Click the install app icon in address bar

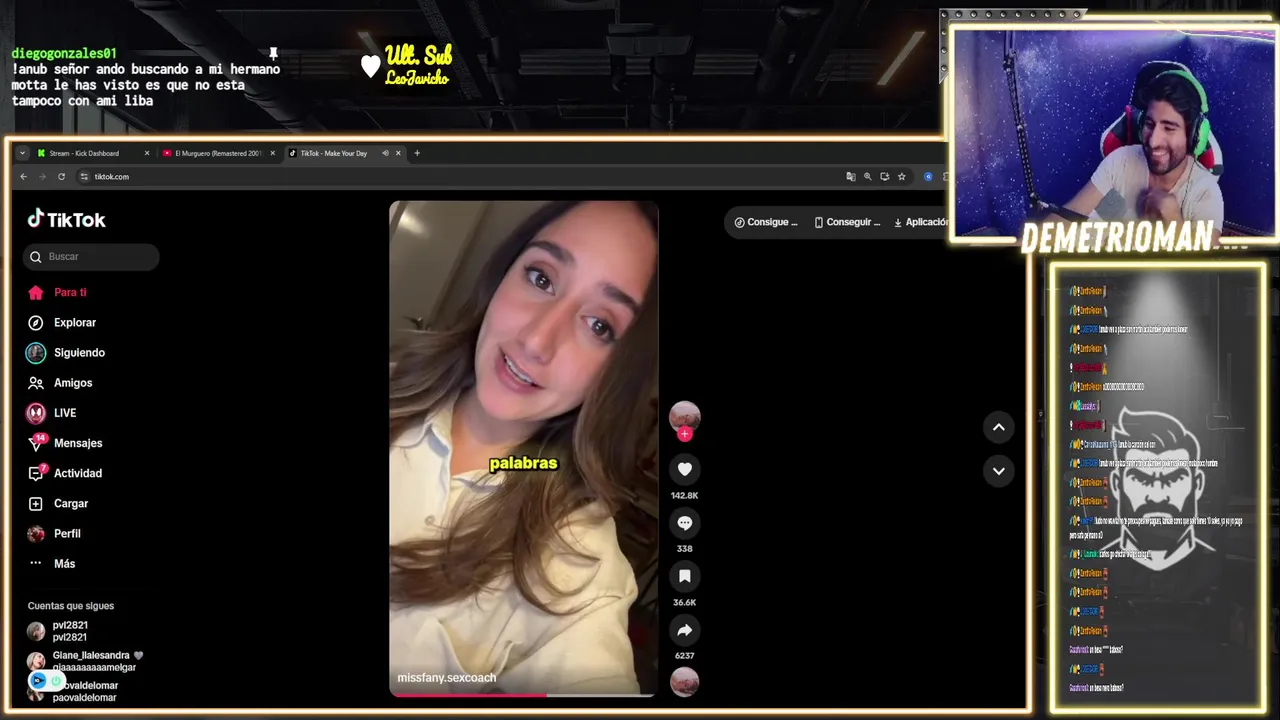click(884, 176)
